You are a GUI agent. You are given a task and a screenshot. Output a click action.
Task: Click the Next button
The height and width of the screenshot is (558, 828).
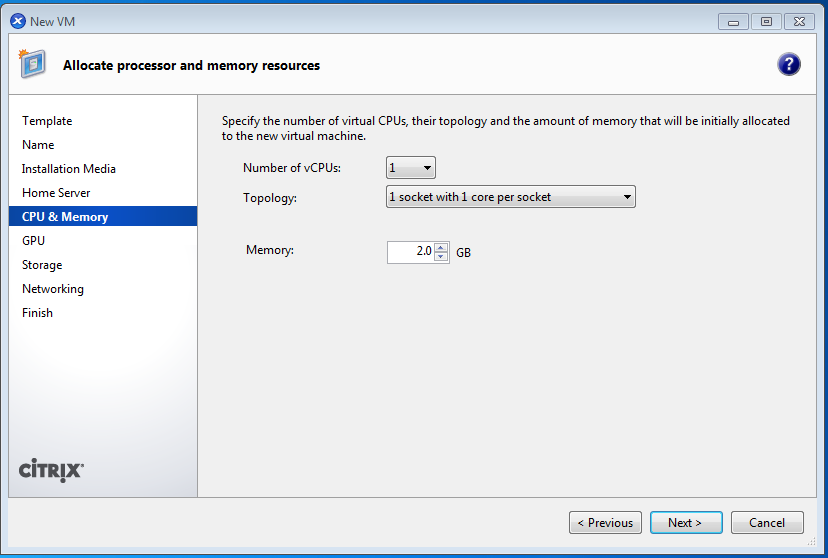pyautogui.click(x=684, y=522)
